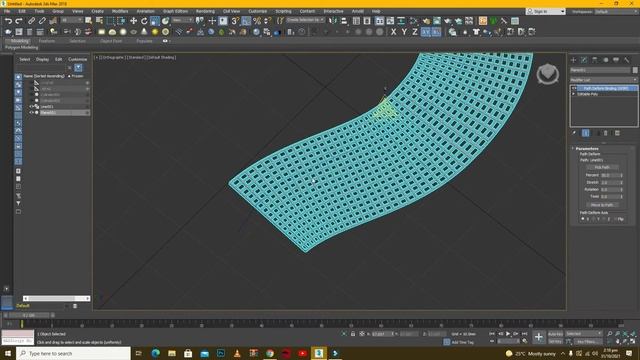Open the Create command panel tab

click(x=573, y=60)
